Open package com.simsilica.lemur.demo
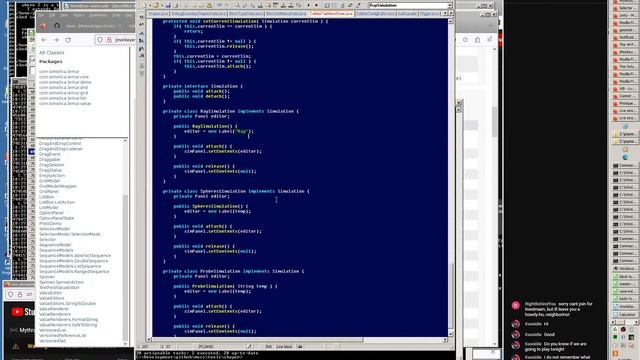 pos(65,82)
